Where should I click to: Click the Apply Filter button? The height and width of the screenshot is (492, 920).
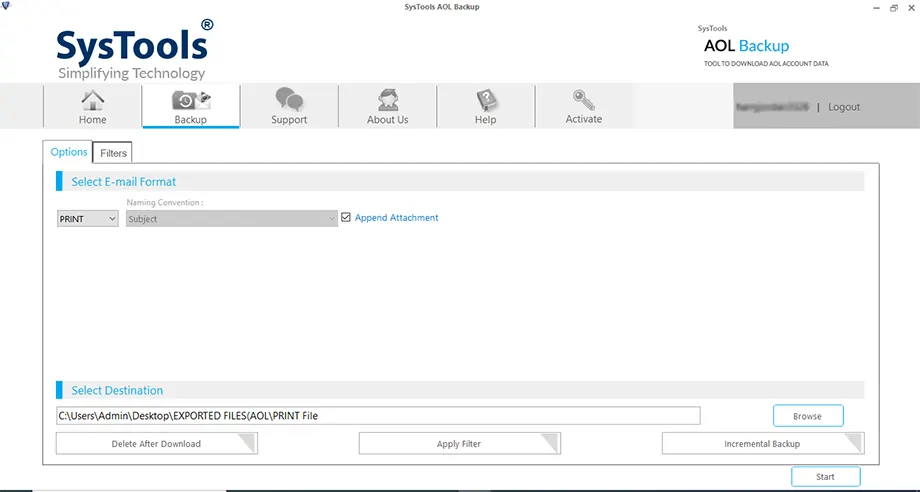click(x=459, y=443)
